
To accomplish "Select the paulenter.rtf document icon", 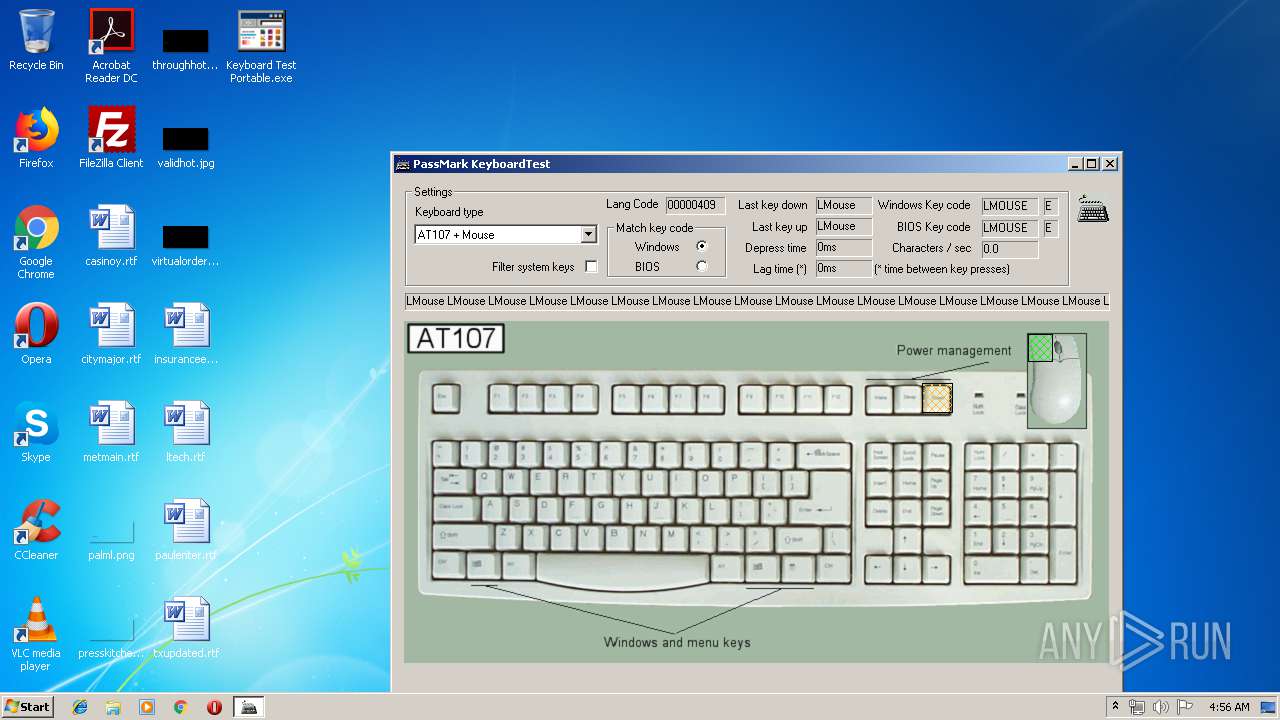I will (186, 530).
